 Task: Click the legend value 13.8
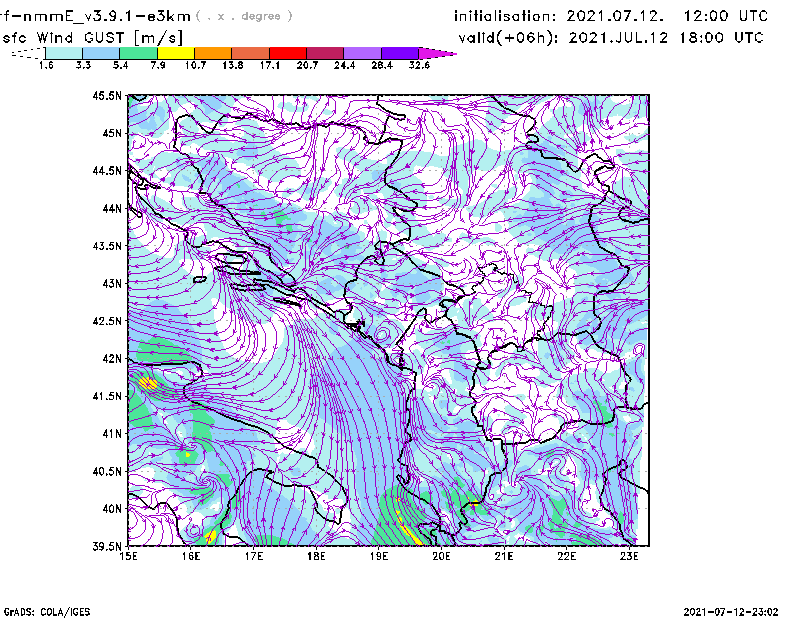point(232,65)
